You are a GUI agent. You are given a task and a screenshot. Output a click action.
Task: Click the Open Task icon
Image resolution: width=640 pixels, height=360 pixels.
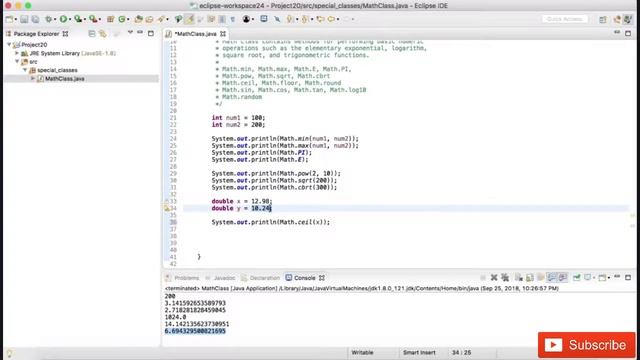(x=149, y=19)
